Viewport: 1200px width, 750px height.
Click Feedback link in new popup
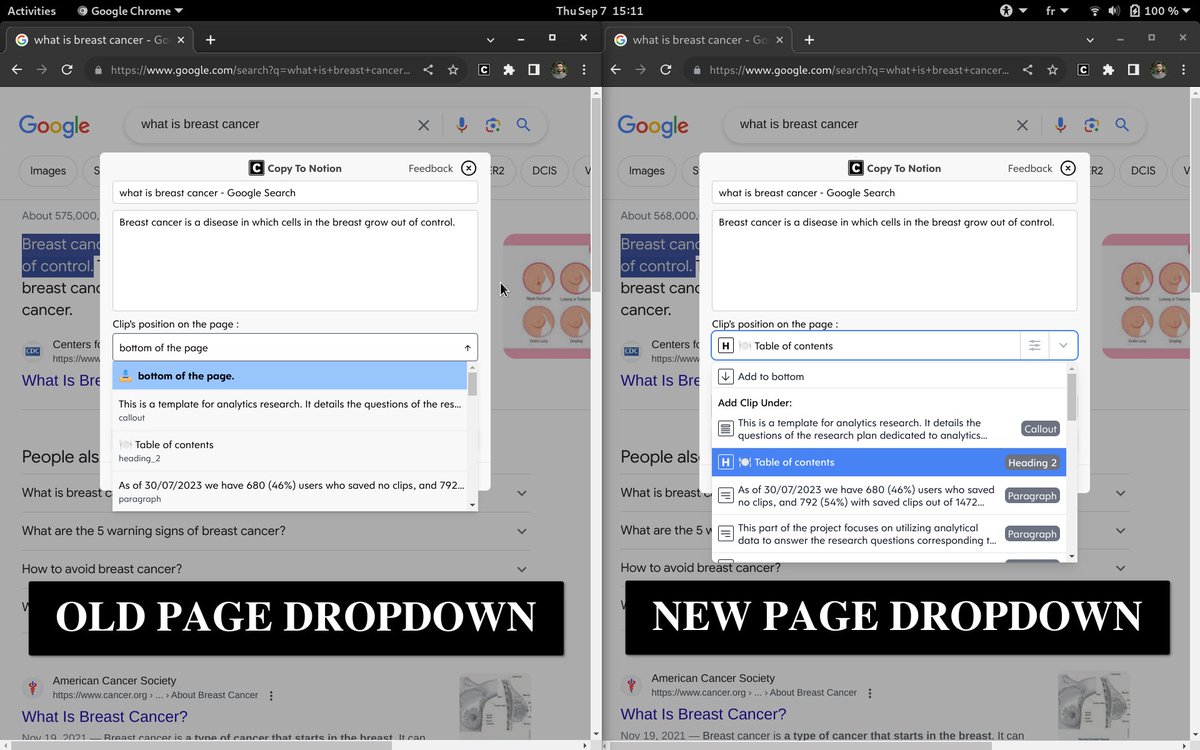(1030, 168)
